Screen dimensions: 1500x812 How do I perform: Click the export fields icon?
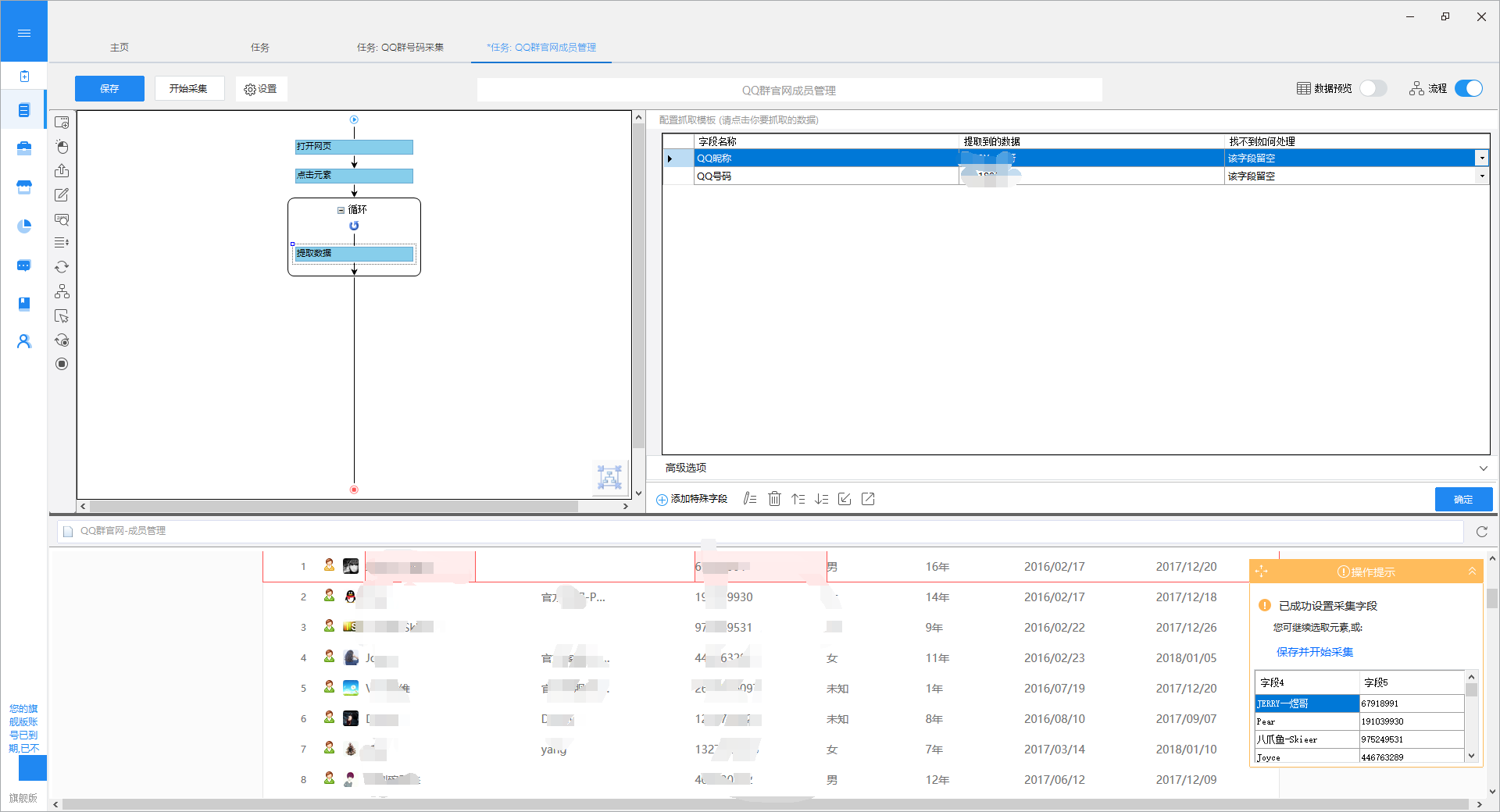[x=868, y=499]
